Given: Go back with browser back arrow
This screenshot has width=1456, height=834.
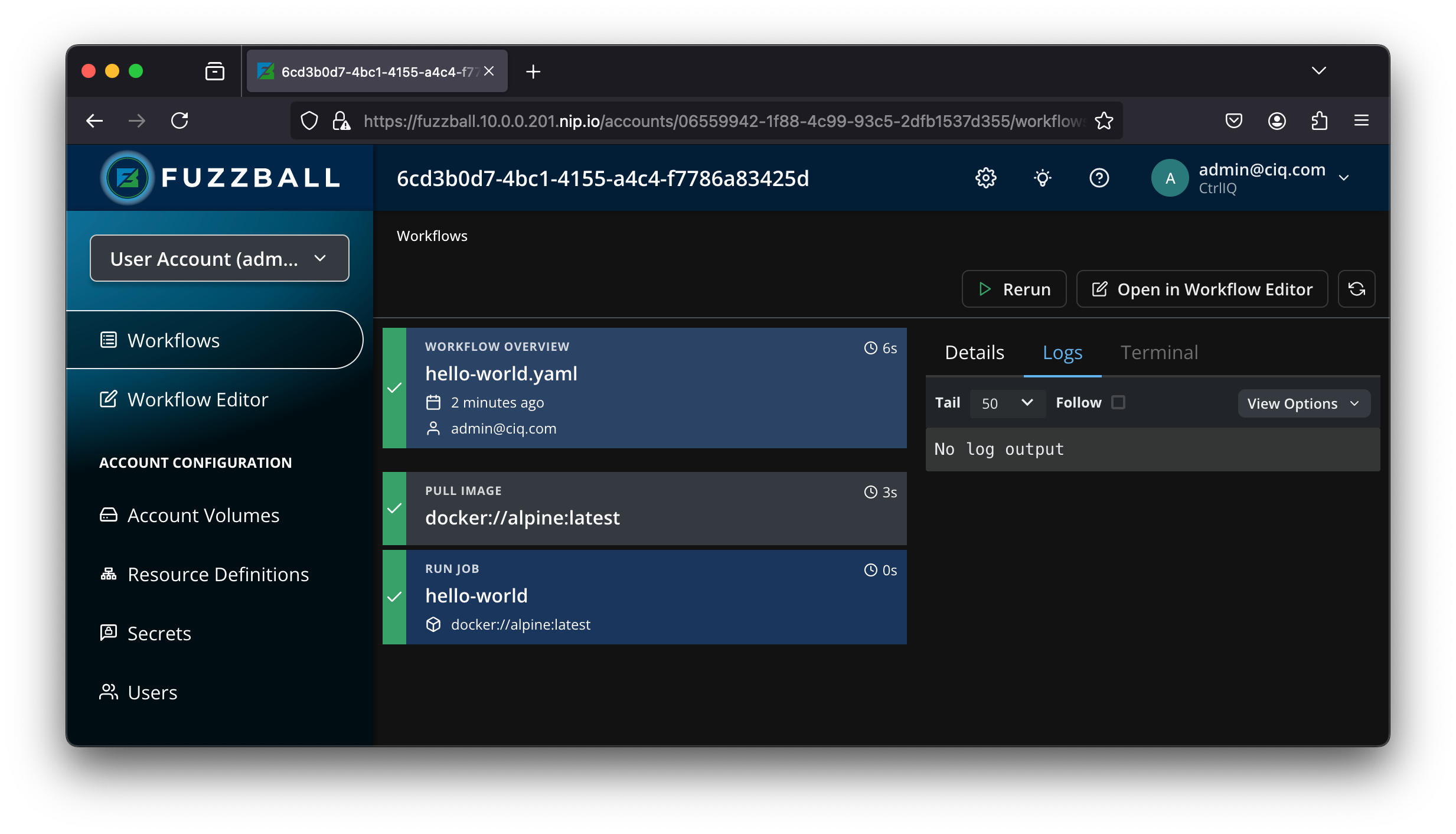Looking at the screenshot, I should pos(94,121).
